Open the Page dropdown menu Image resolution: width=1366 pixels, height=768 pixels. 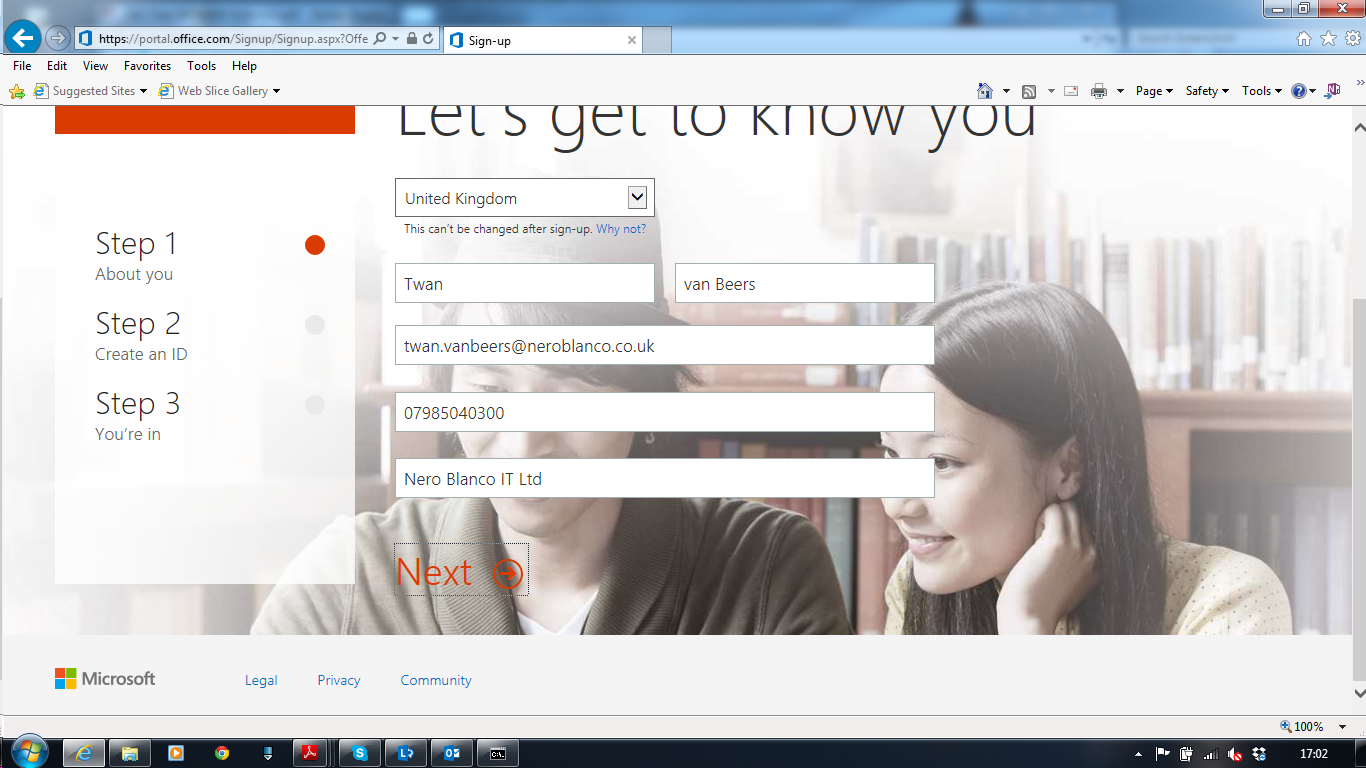[x=1154, y=91]
